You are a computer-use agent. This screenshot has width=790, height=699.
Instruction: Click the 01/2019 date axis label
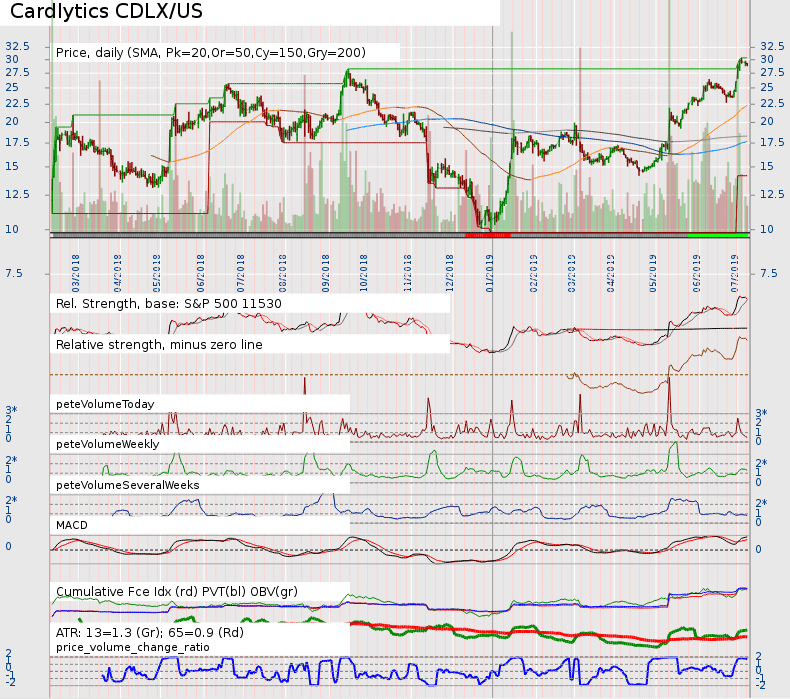[490, 273]
